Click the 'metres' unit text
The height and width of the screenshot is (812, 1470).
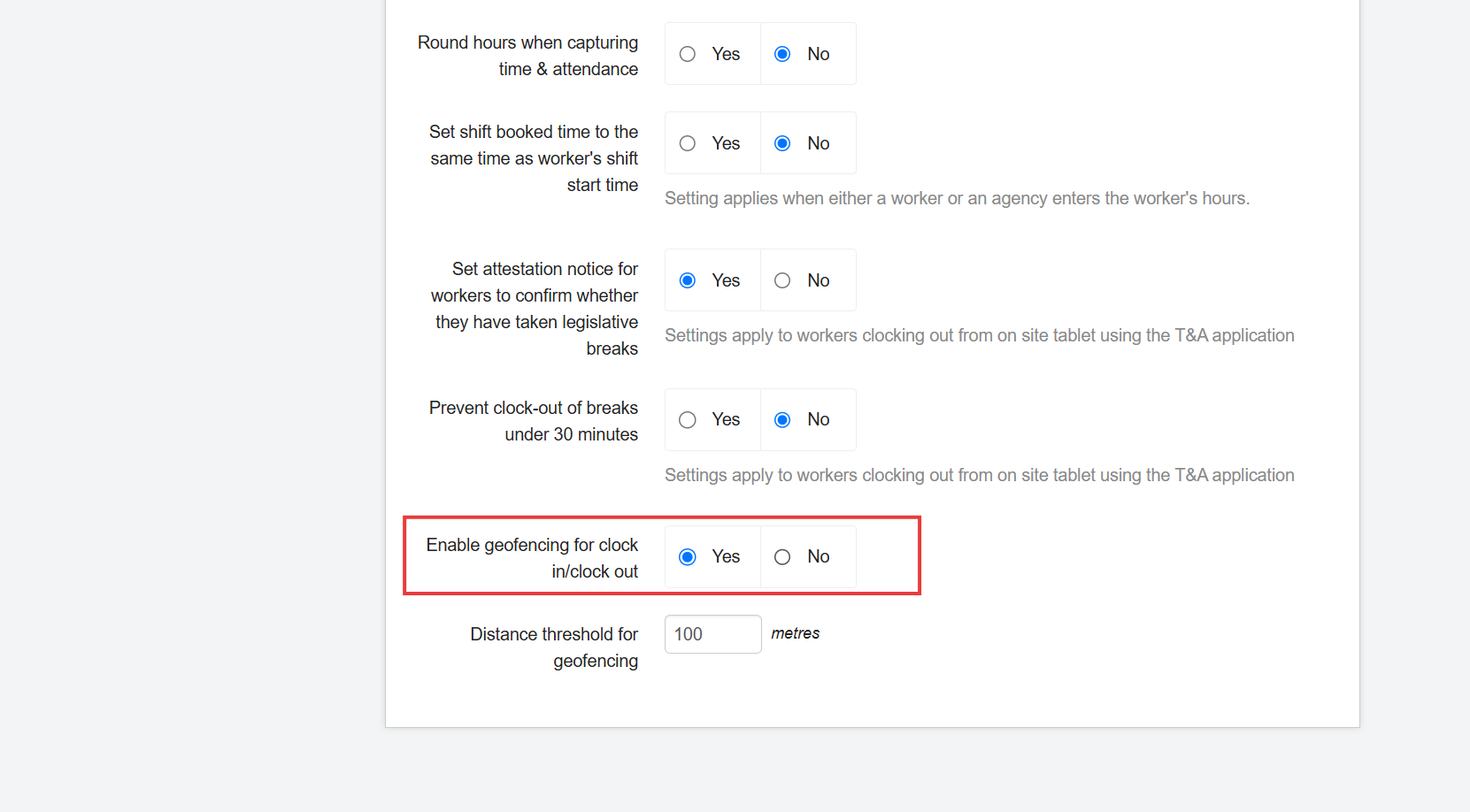(795, 633)
